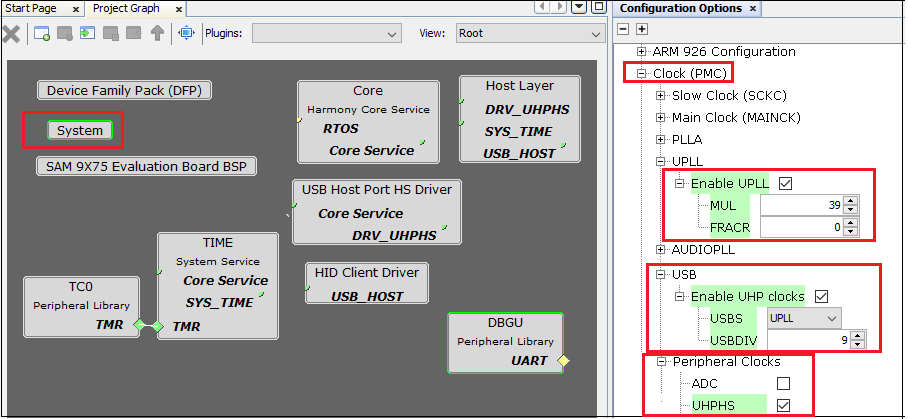Expand the Slow Clock (SCKC) node
The width and height of the screenshot is (908, 419).
pyautogui.click(x=660, y=96)
